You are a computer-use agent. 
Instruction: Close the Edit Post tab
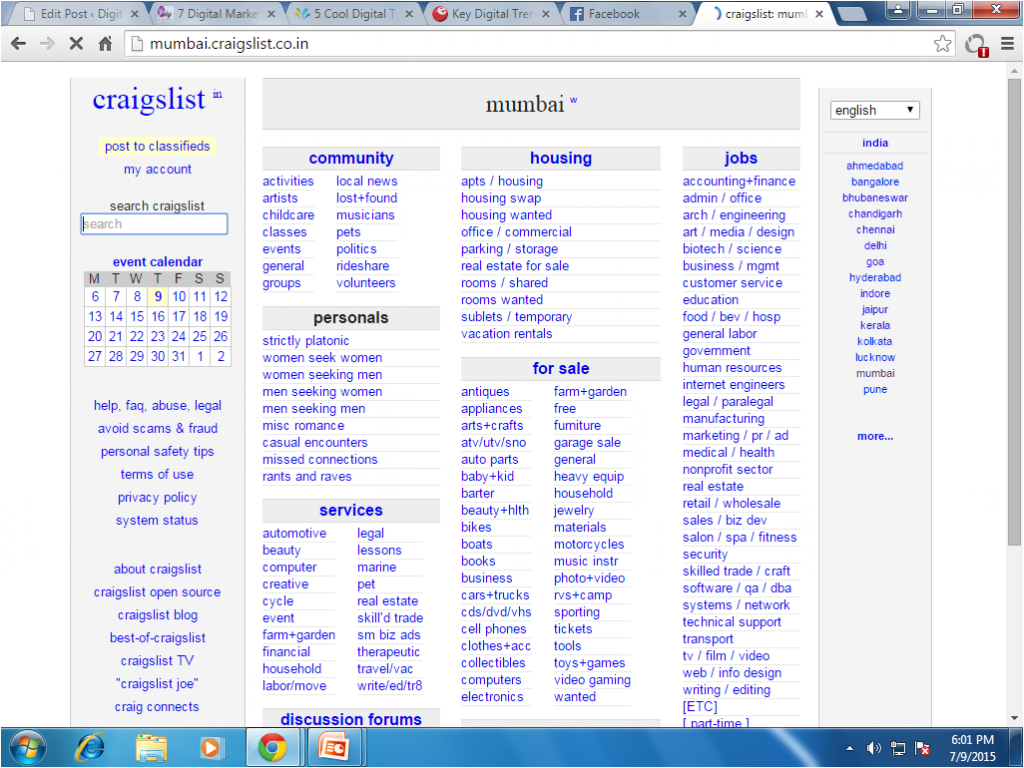pos(135,14)
